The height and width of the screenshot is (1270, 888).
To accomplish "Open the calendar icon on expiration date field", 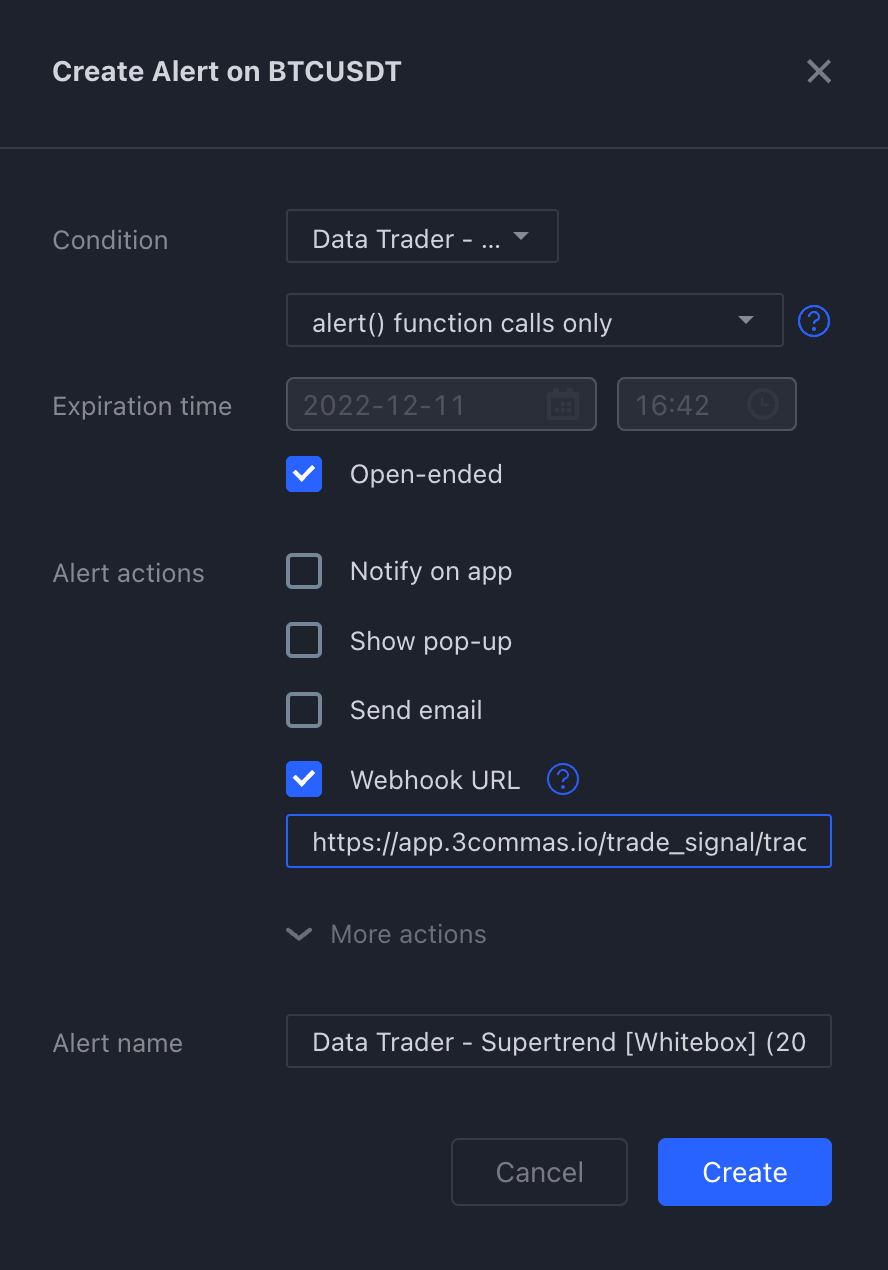I will click(x=565, y=404).
